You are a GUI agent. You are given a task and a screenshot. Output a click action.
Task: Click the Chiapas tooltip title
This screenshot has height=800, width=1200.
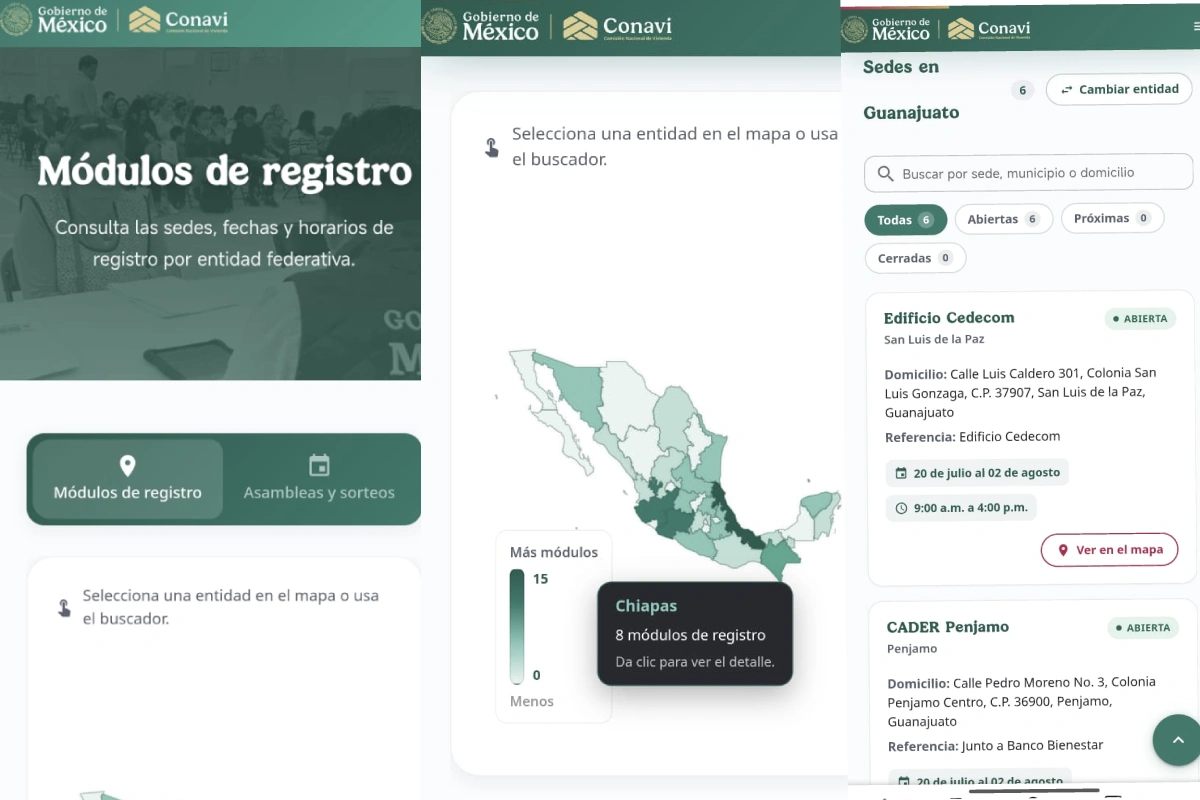[x=646, y=606]
